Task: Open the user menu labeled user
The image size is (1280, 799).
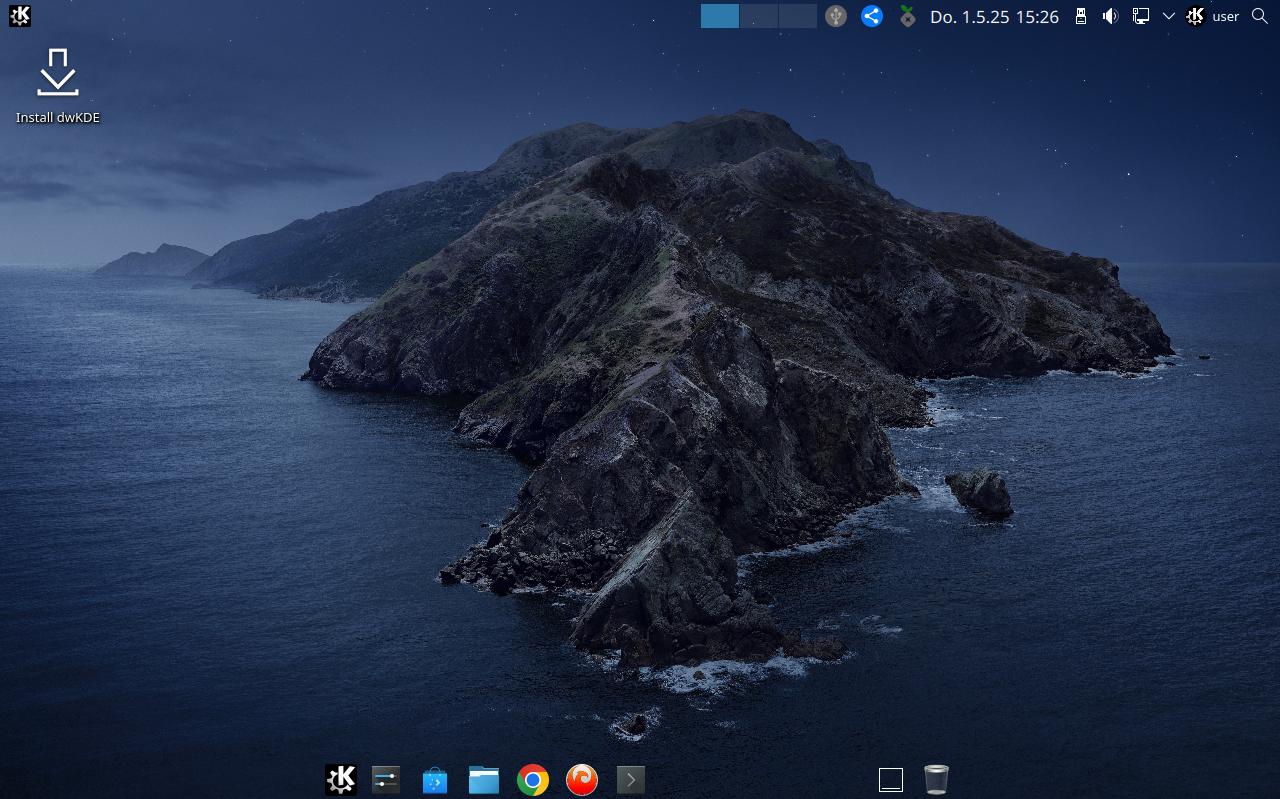Action: [1213, 16]
